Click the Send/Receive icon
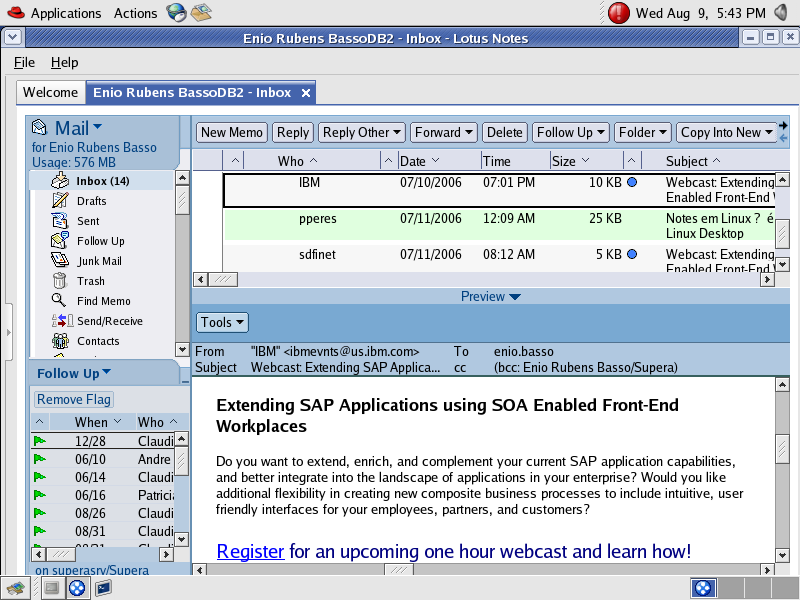The height and width of the screenshot is (600, 800). (62, 320)
